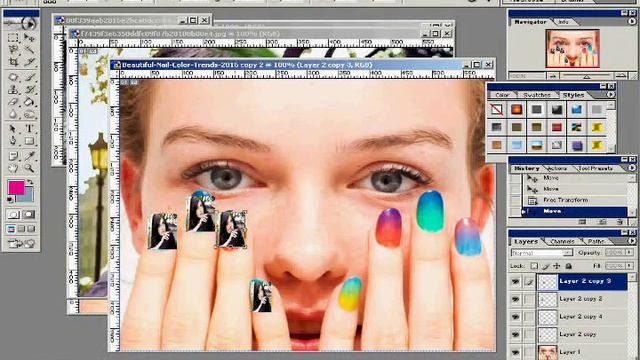Select Layer 2 copy 4

[582, 317]
